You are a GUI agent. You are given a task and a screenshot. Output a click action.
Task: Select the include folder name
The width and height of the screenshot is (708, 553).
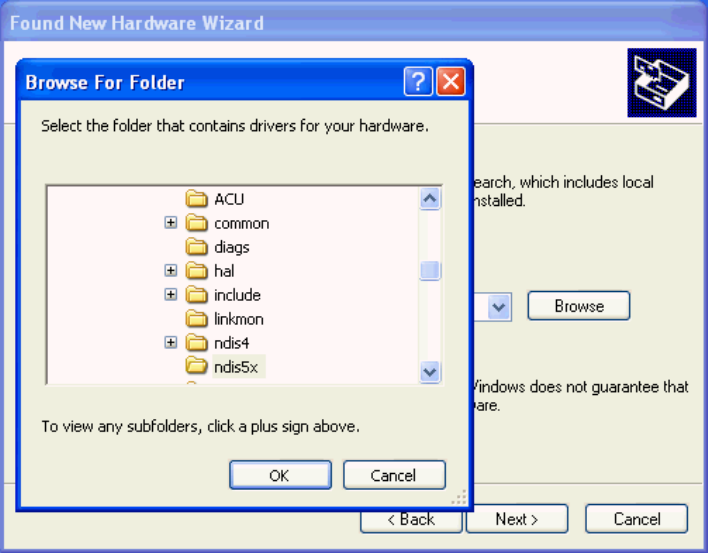point(237,295)
